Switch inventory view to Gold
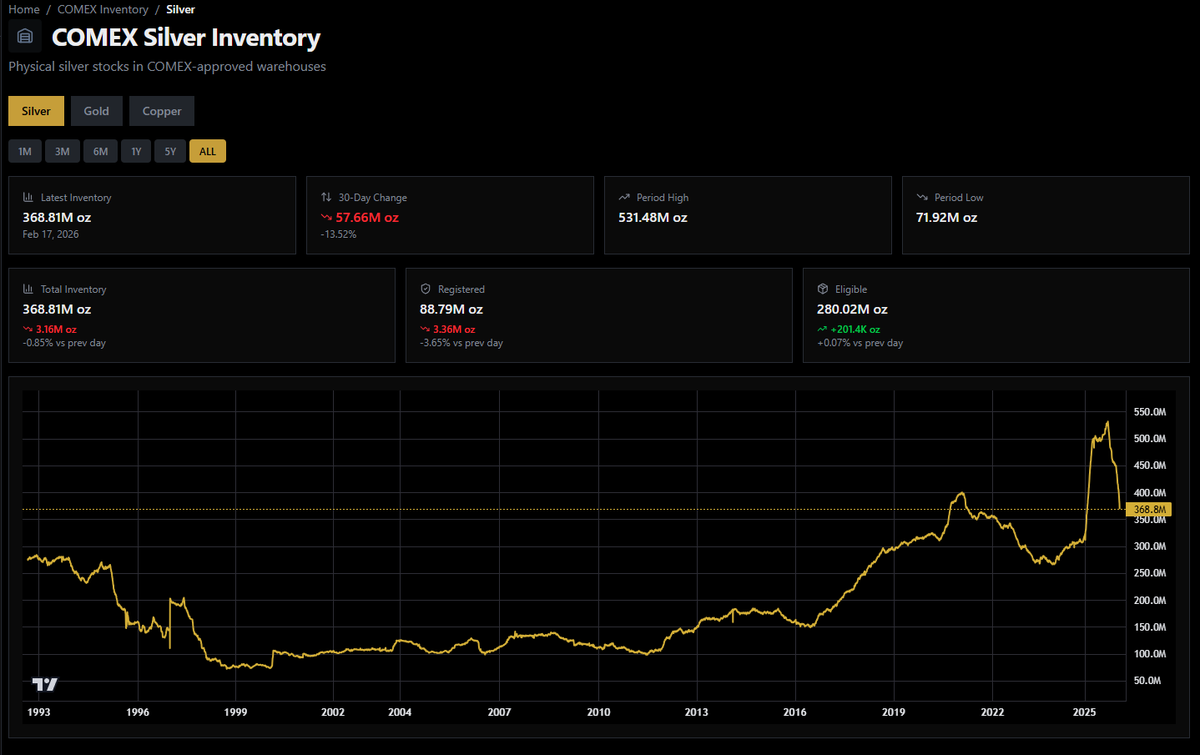This screenshot has width=1200, height=755. [96, 111]
